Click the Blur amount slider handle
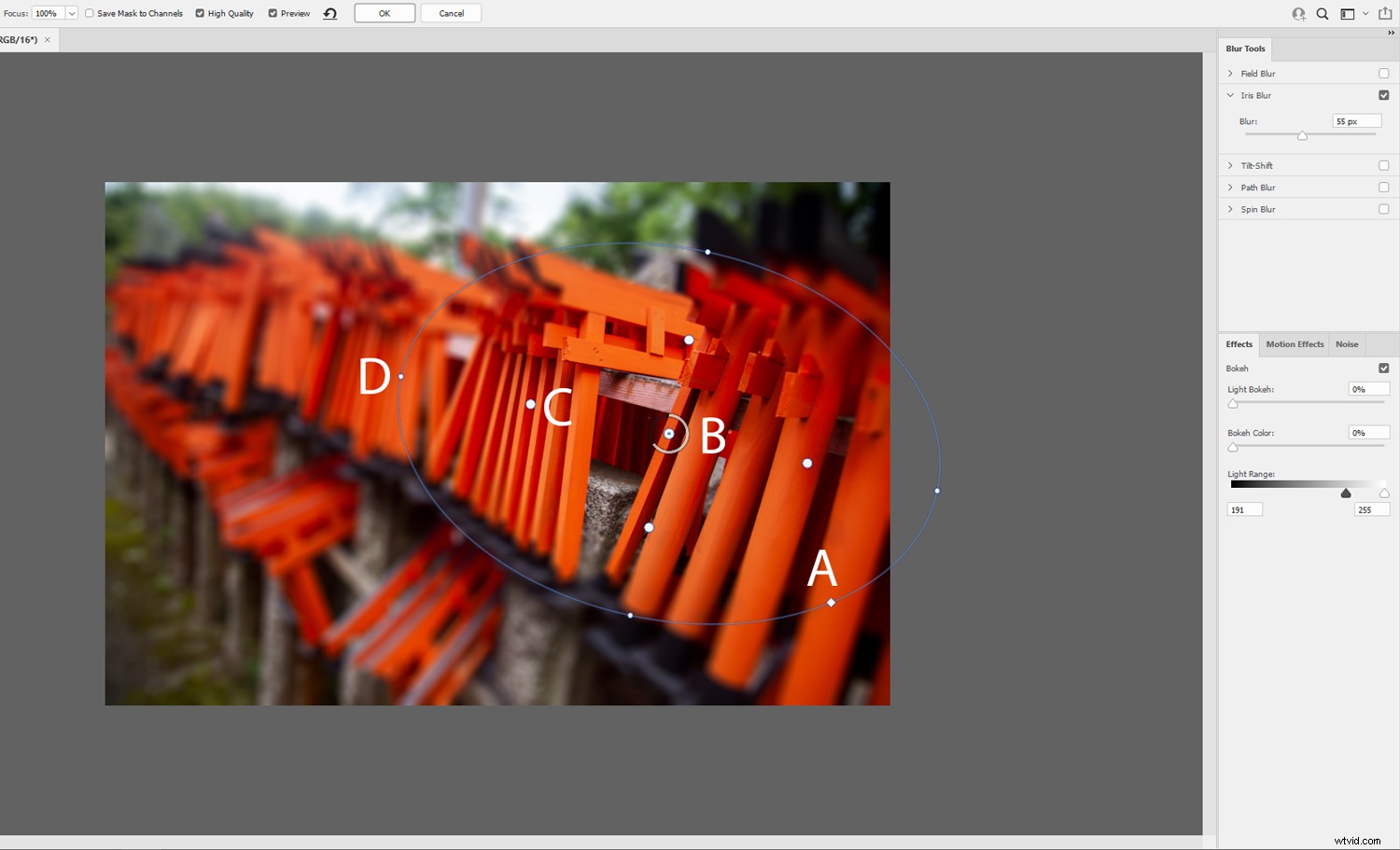The height and width of the screenshot is (850, 1400). coord(1303,135)
